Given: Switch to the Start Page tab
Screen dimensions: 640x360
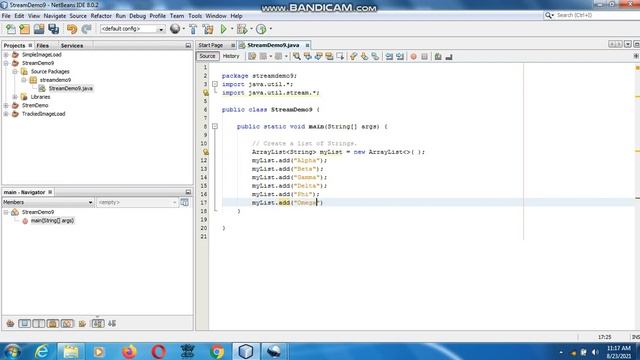Looking at the screenshot, I should pyautogui.click(x=211, y=45).
